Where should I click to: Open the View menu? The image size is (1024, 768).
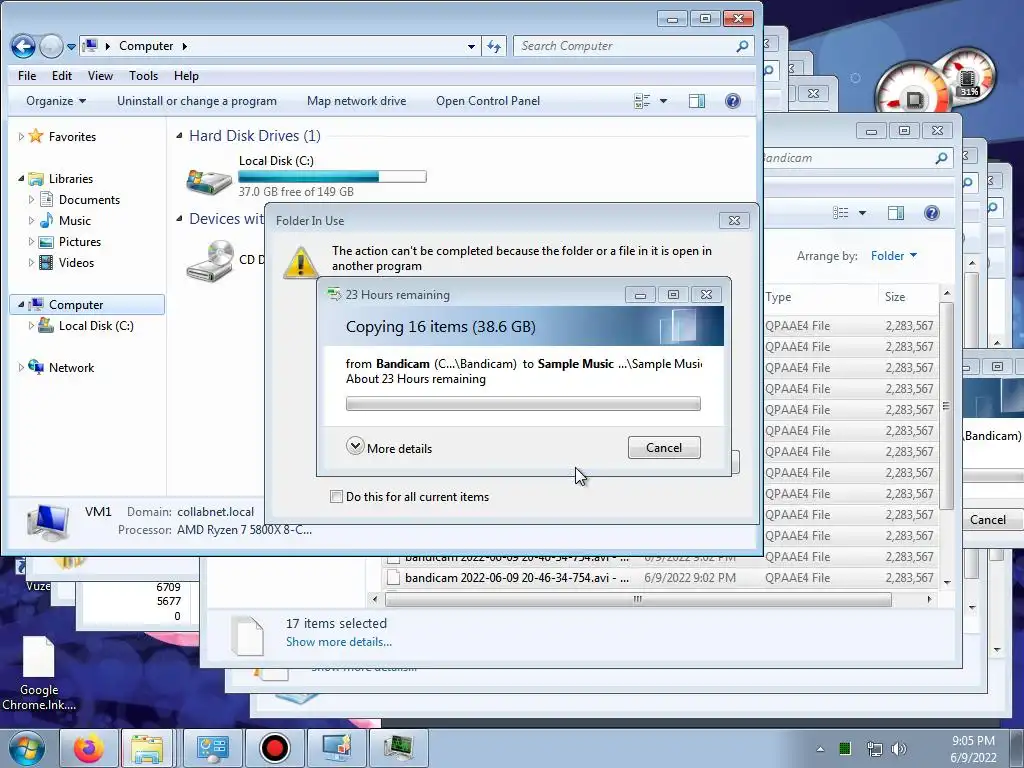point(101,76)
